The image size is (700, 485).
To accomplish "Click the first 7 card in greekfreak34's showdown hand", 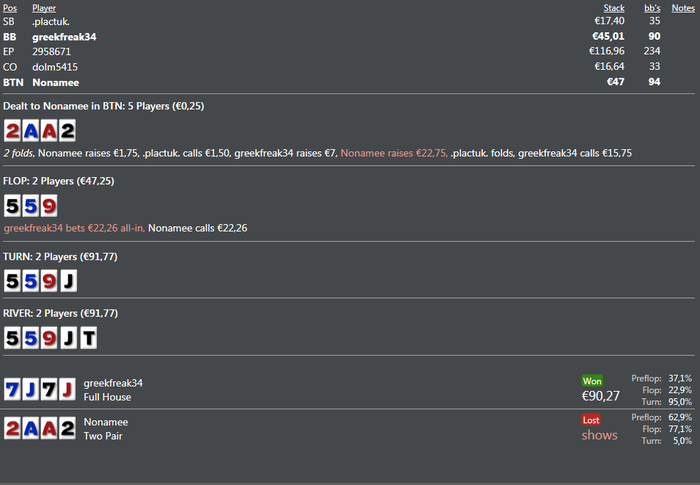I will tap(12, 388).
